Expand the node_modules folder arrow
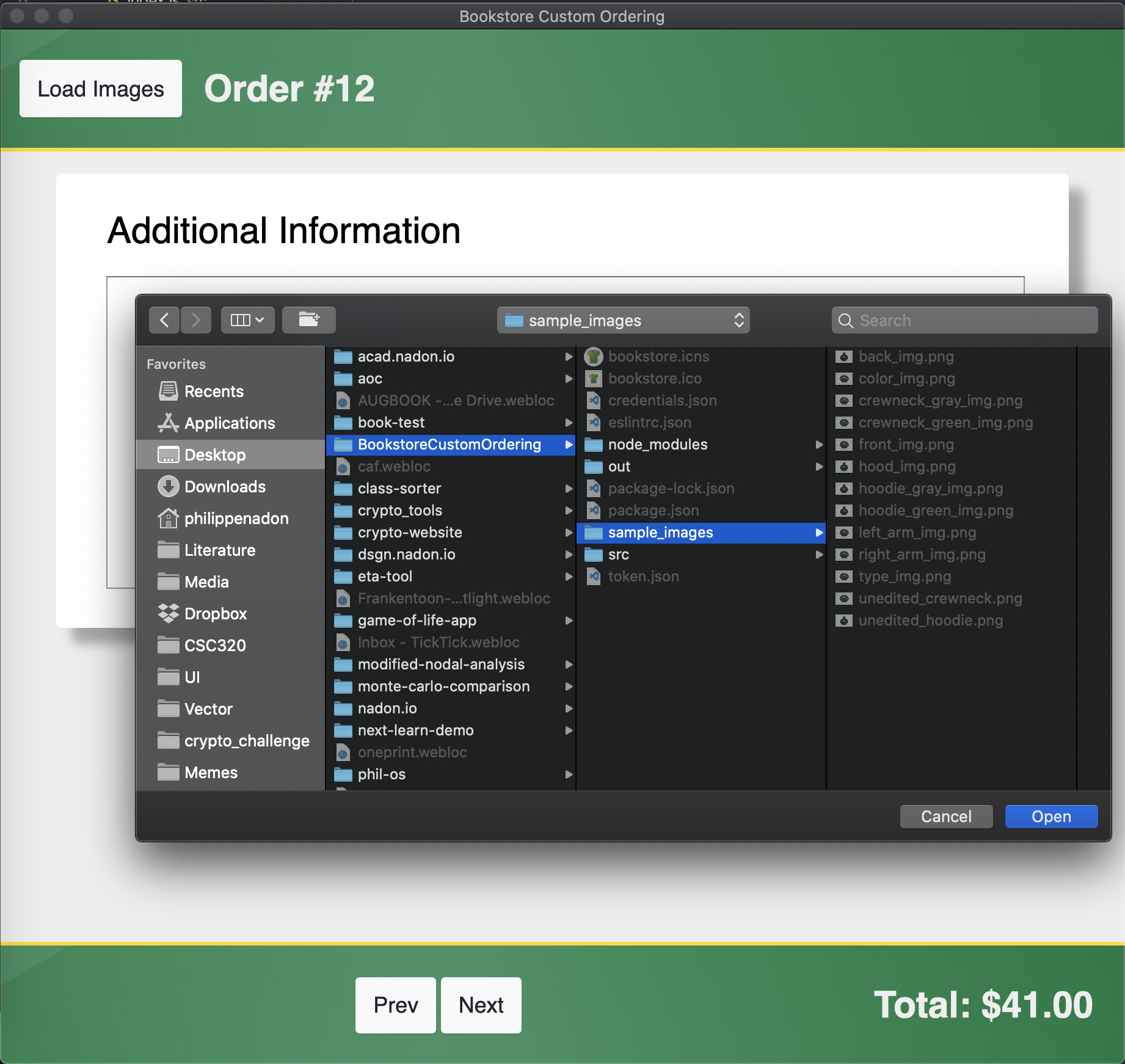 pos(819,445)
